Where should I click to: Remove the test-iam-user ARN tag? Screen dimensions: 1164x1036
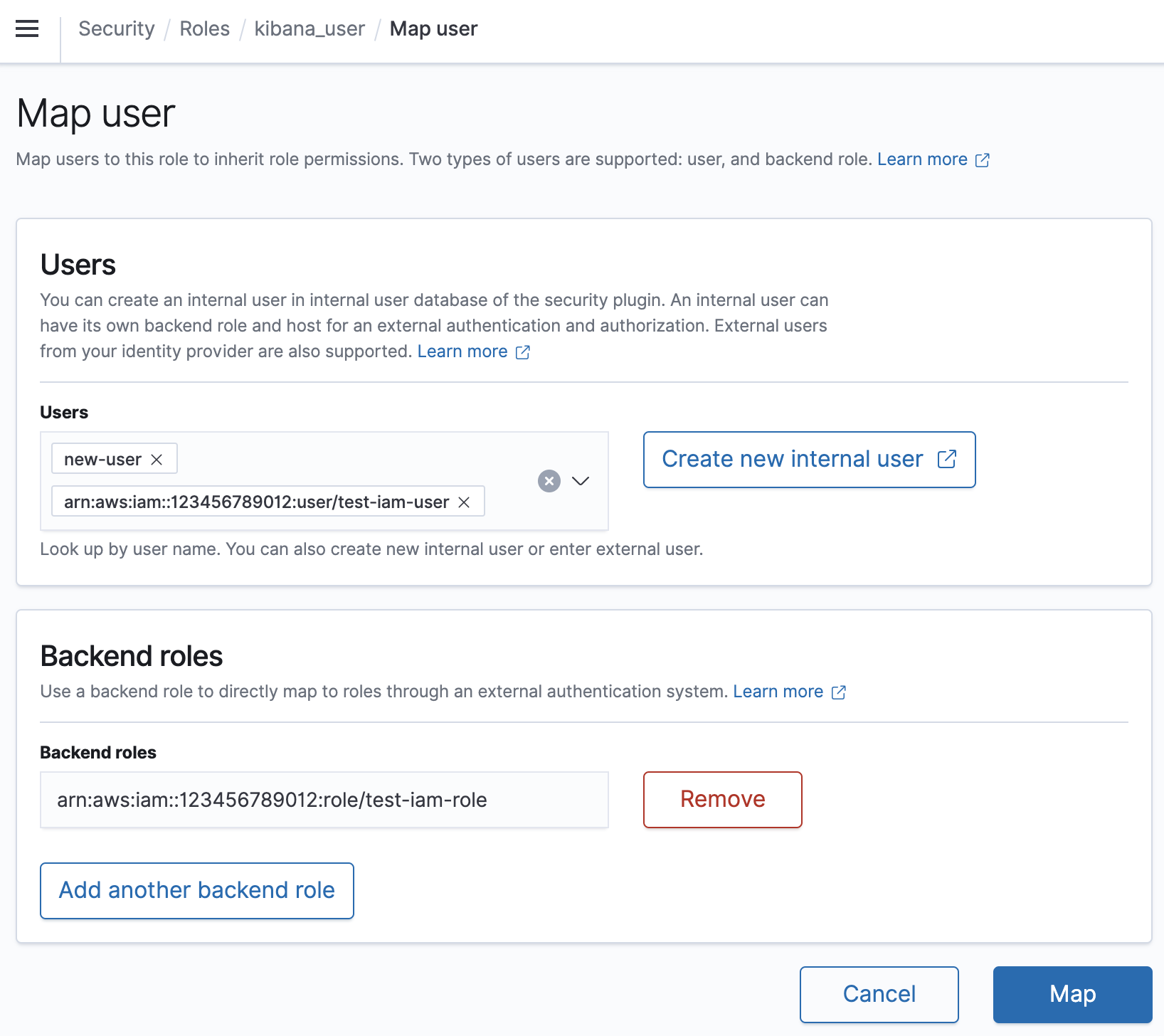464,502
